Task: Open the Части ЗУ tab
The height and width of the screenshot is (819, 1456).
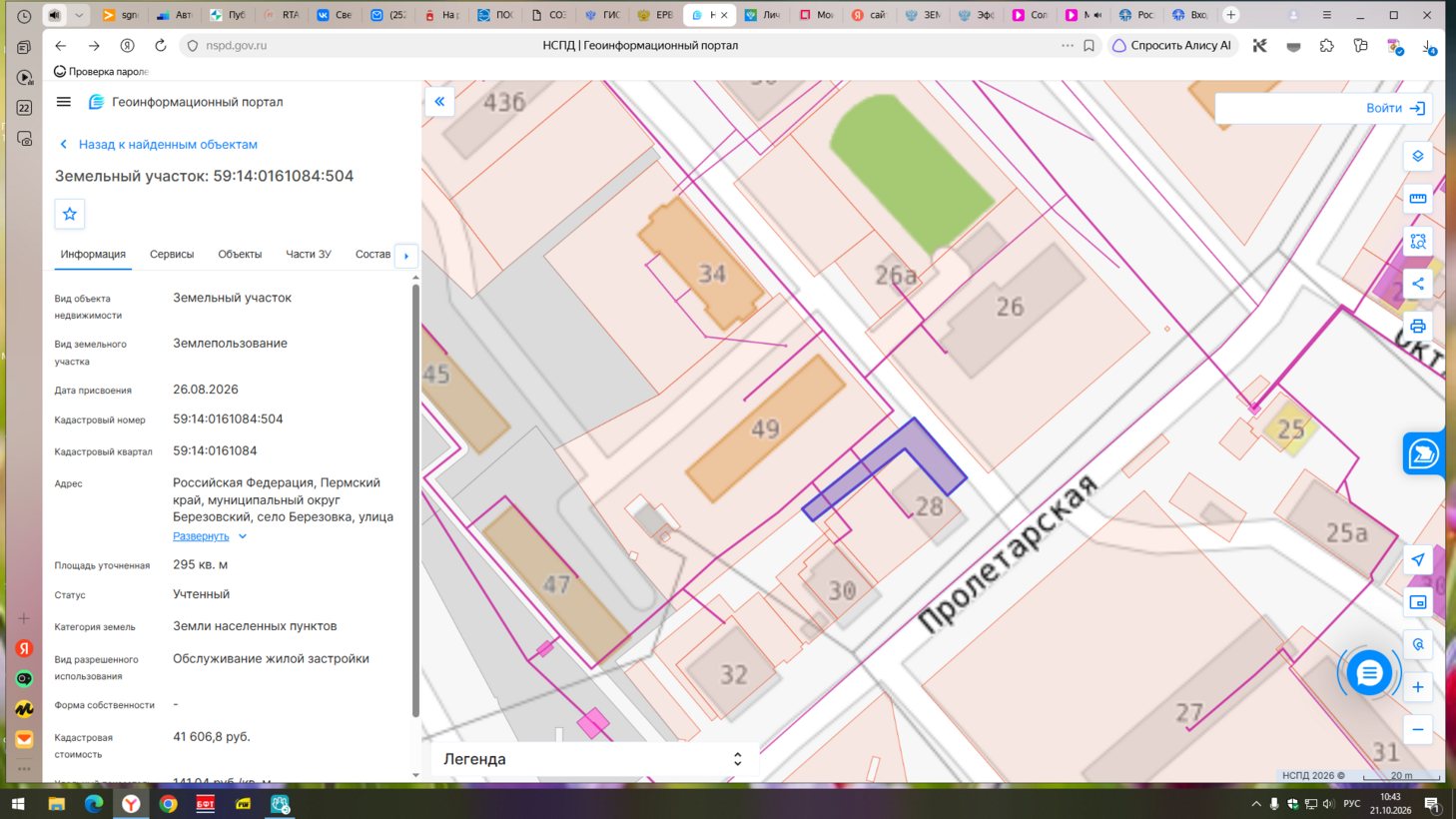Action: (x=309, y=255)
